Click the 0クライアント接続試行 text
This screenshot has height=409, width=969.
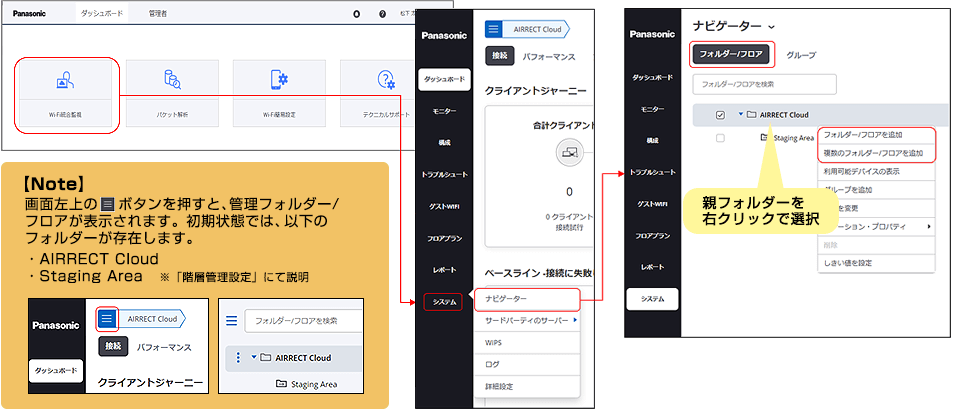(569, 222)
